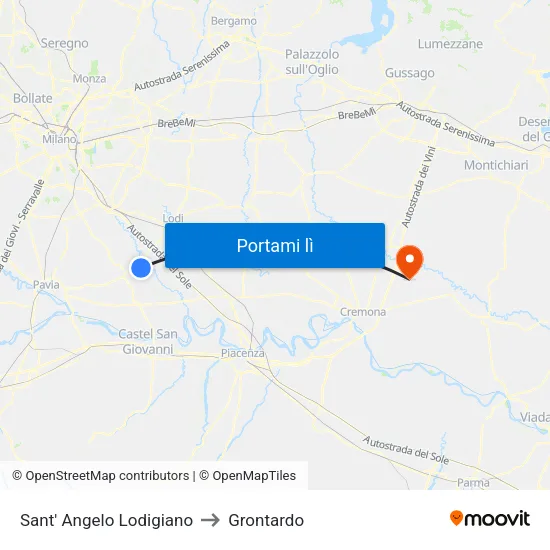
Task: Select the blue origin location dot
Action: pyautogui.click(x=141, y=268)
